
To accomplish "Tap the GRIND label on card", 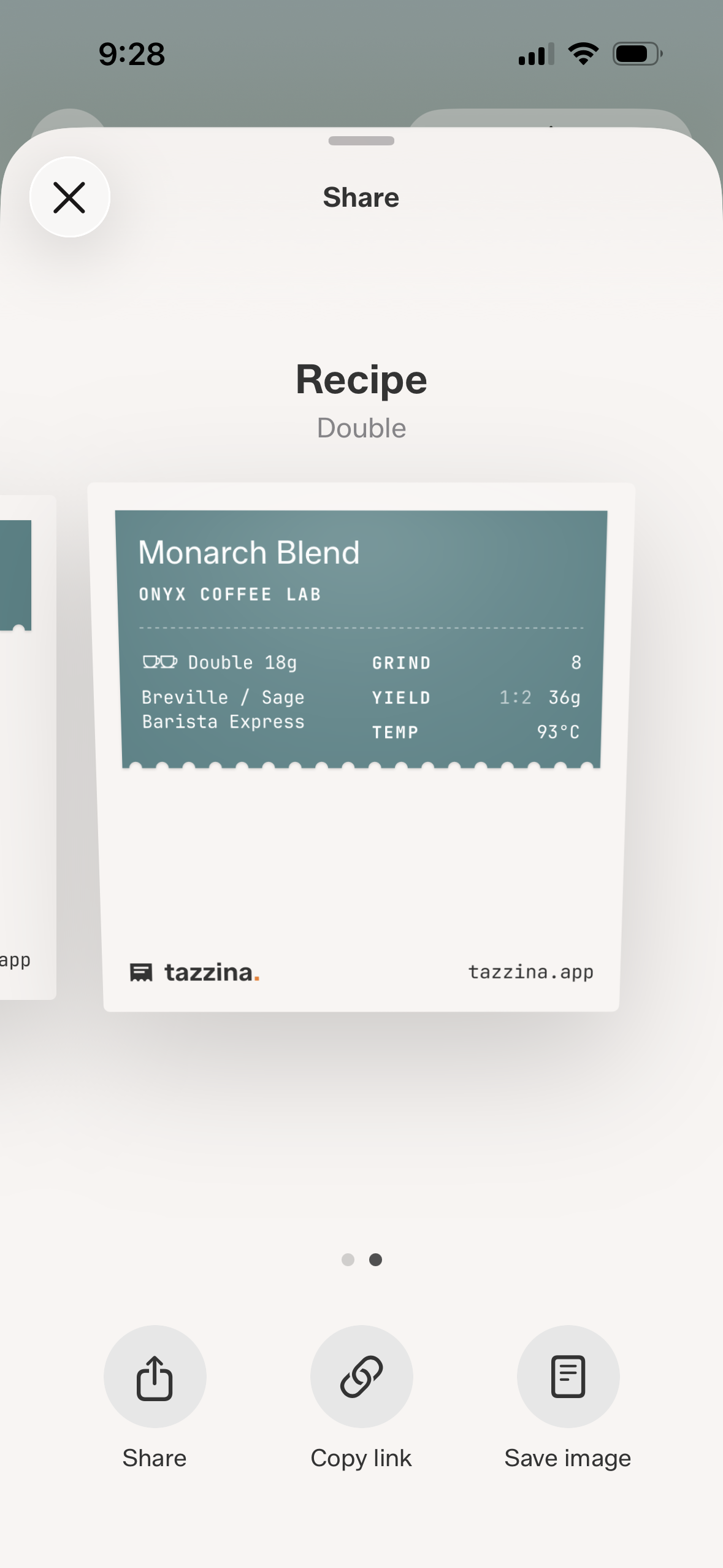I will (401, 663).
